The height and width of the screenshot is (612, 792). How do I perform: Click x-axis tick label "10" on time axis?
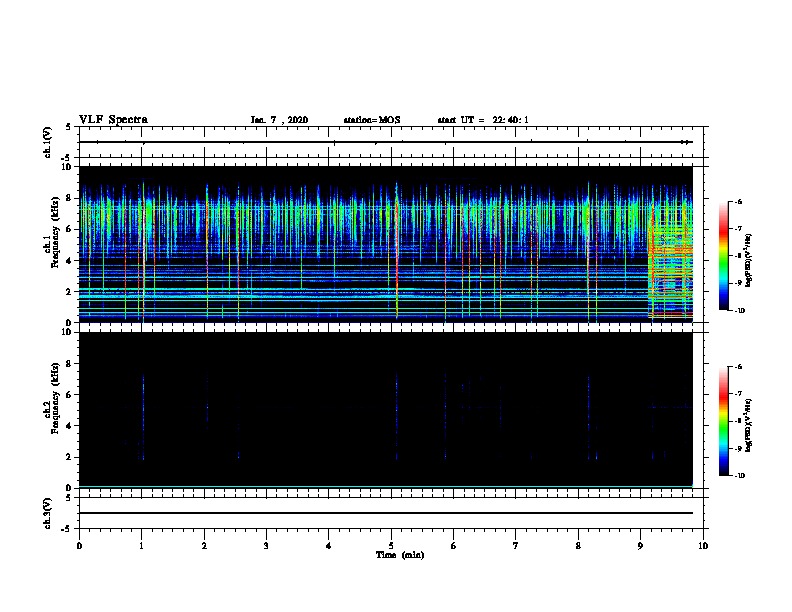703,546
